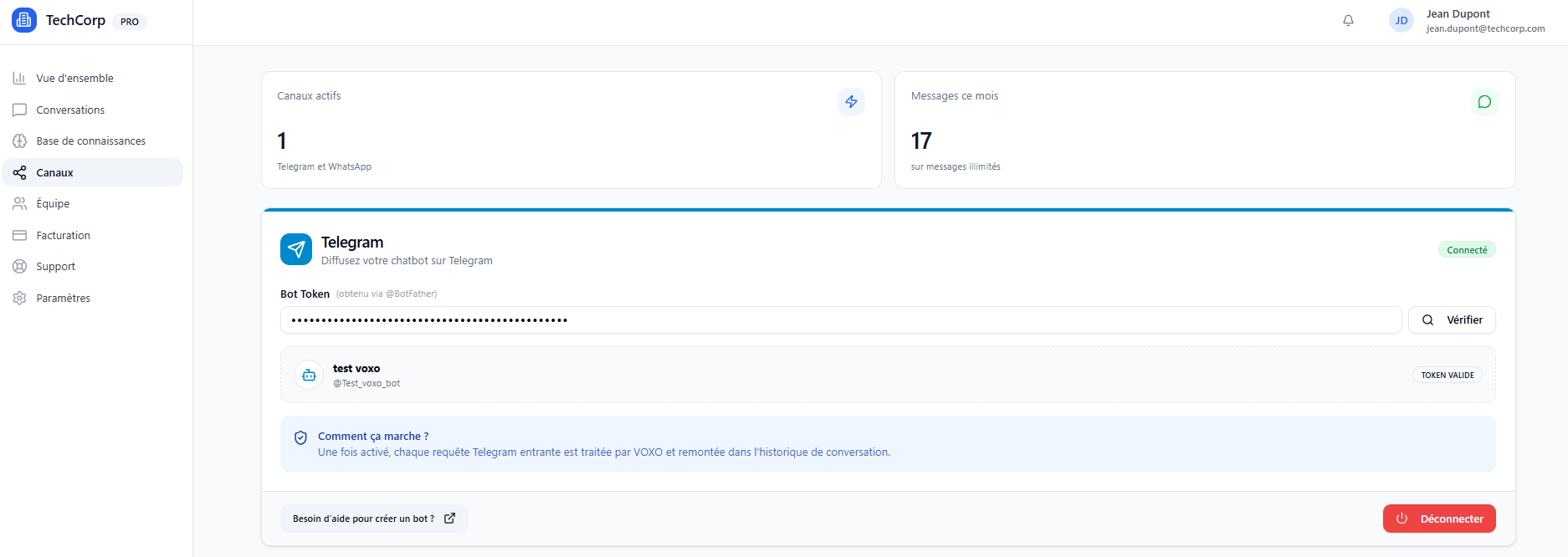Select Canaux in the sidebar
This screenshot has height=557, width=1568.
(x=93, y=173)
